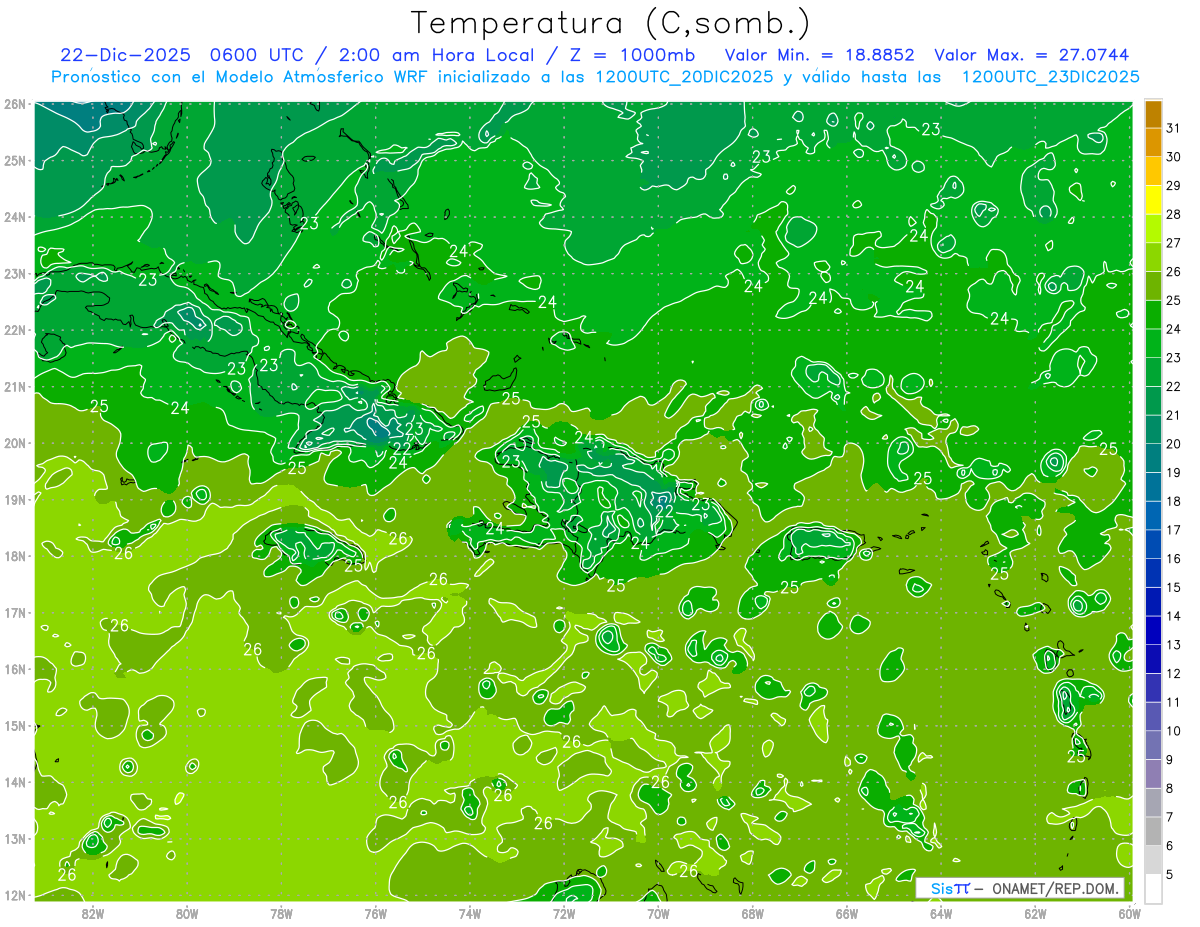The width and height of the screenshot is (1200, 927).
Task: Click the 78W longitude axis label
Action: point(281,912)
